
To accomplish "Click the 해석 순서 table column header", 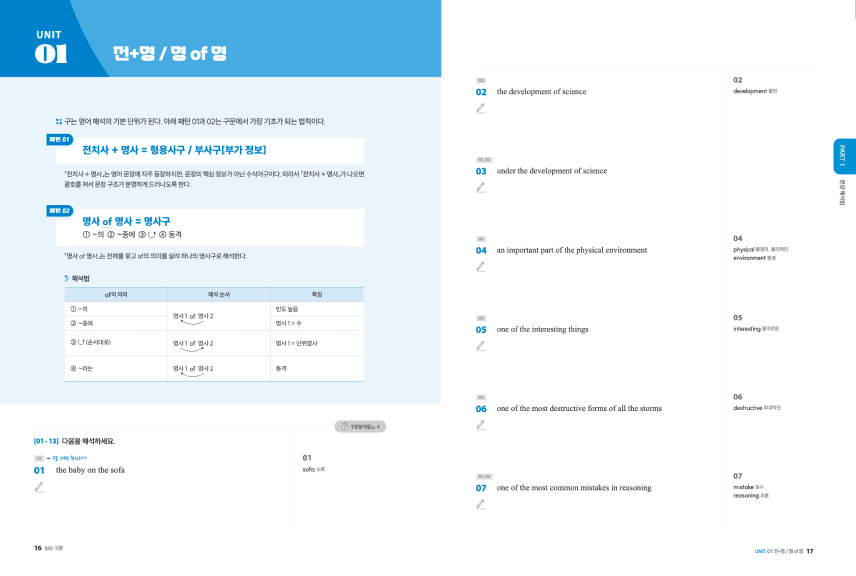I will [219, 295].
